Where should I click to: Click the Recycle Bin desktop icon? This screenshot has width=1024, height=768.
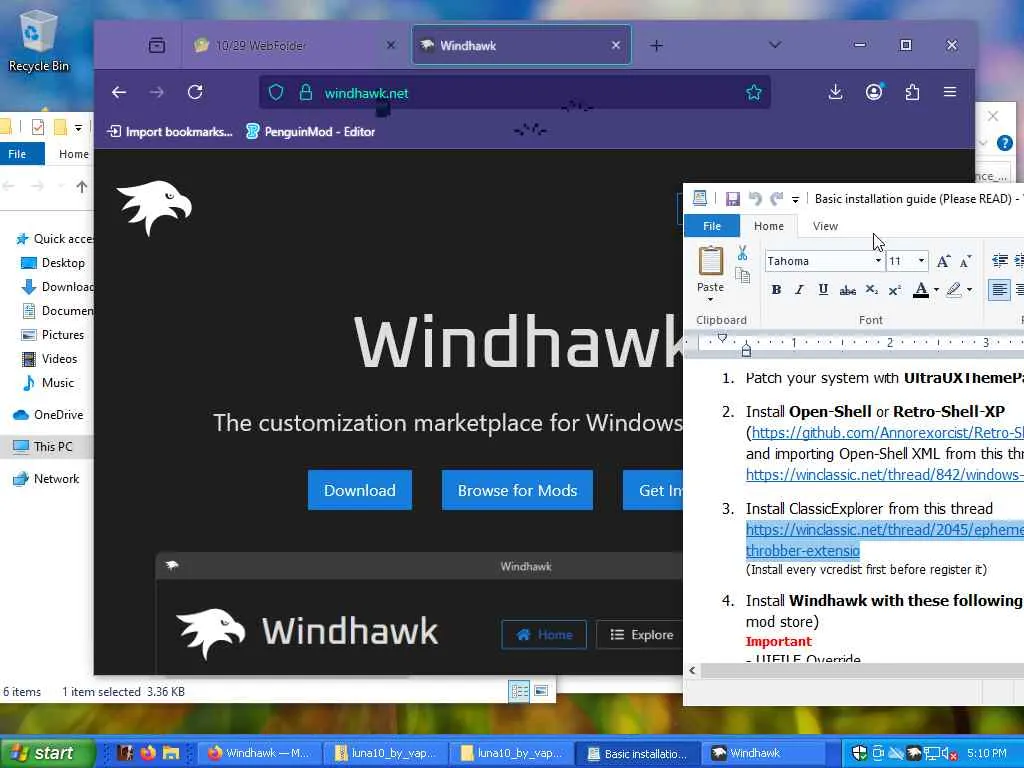point(39,40)
